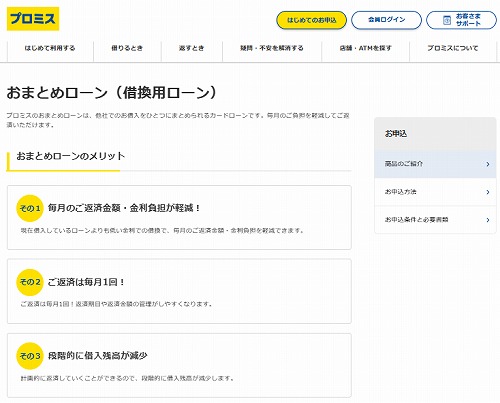Click the chevron beside 商品のご紹介
500x403 pixels.
[x=488, y=164]
